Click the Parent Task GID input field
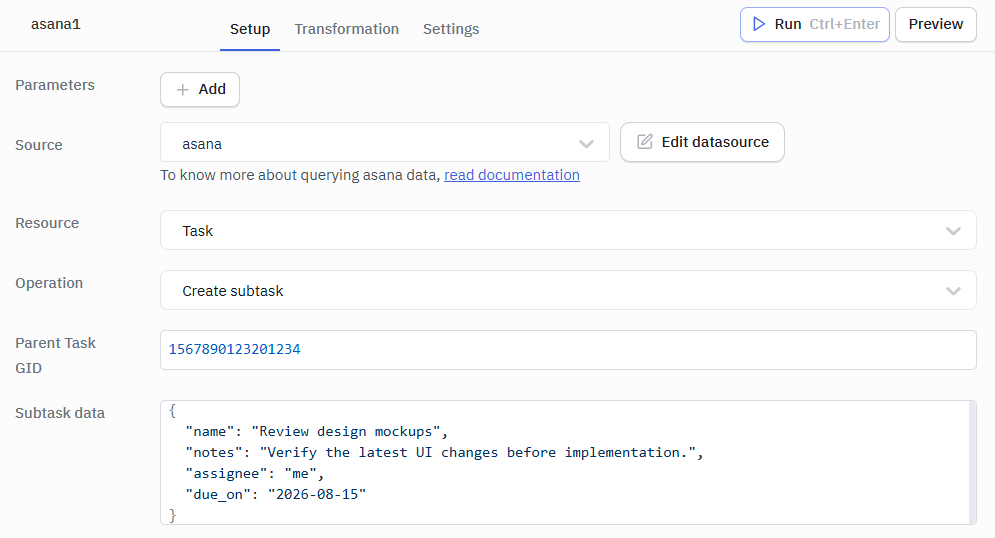995x538 pixels. (x=568, y=350)
